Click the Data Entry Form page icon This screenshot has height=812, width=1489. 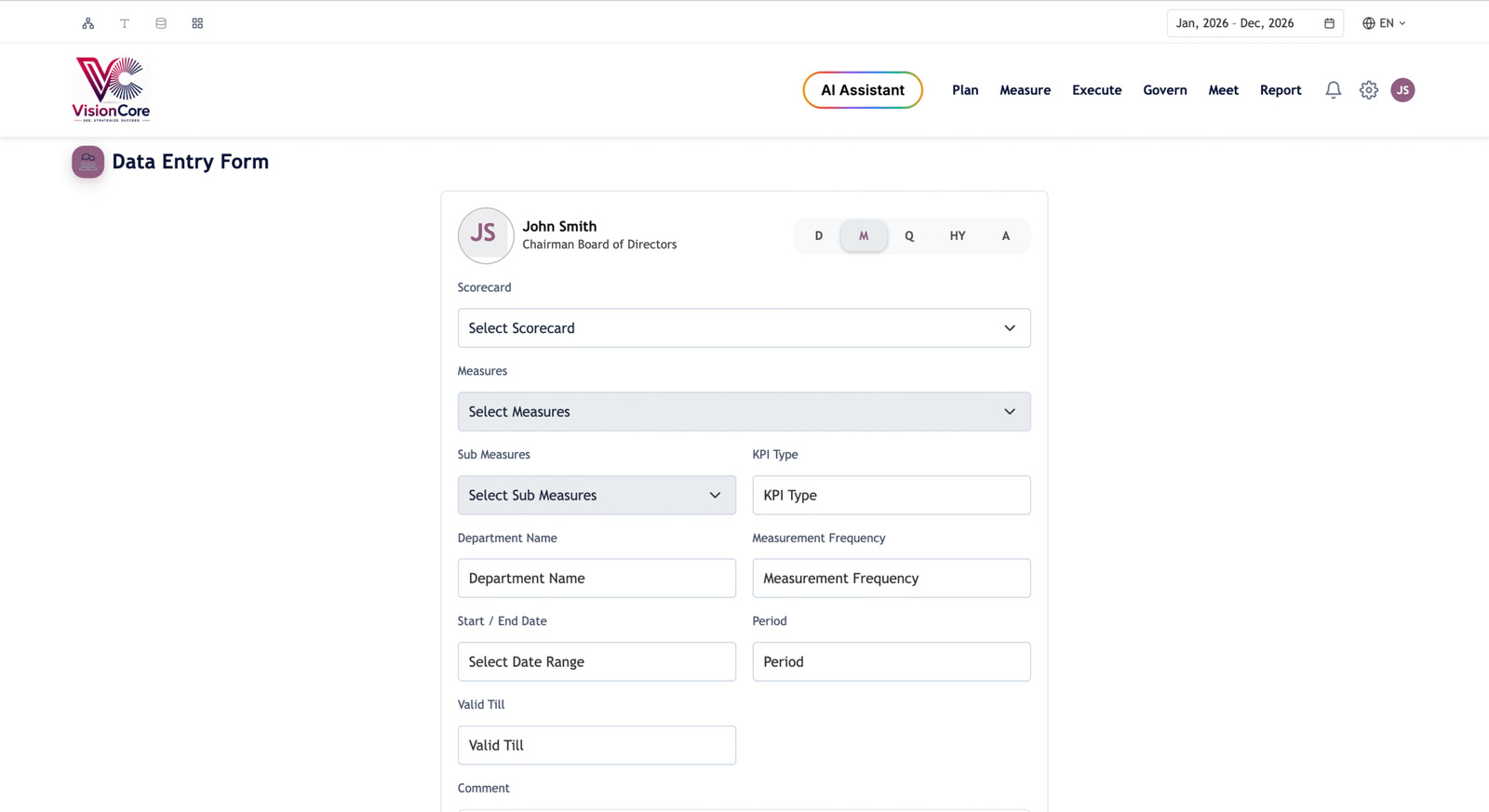tap(88, 162)
